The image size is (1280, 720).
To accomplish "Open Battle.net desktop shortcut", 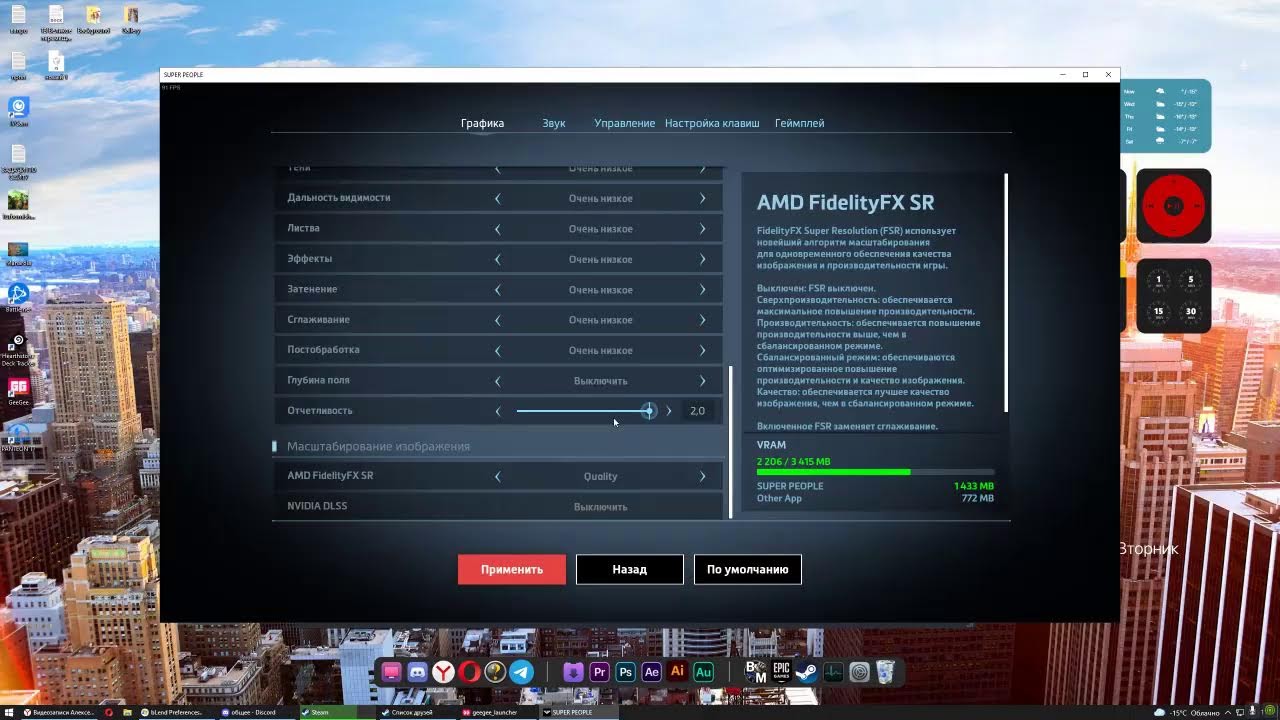I will [18, 297].
